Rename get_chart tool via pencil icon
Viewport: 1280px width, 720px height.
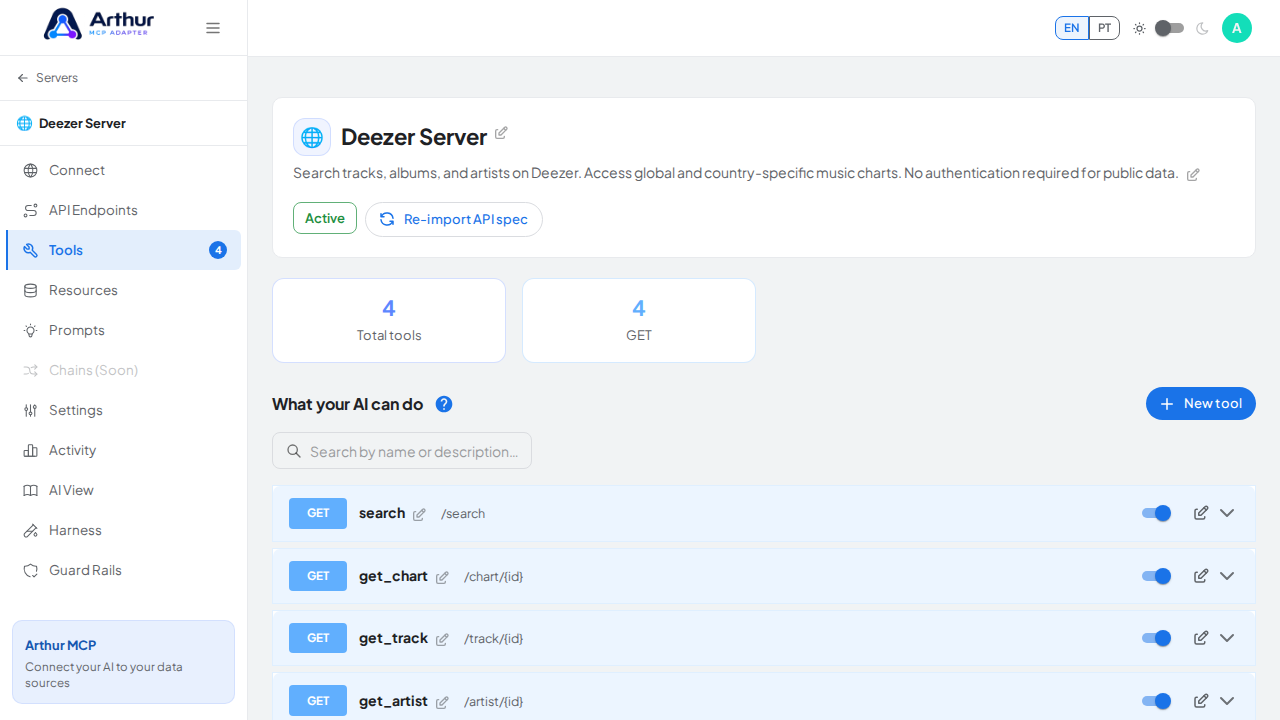[x=442, y=577]
